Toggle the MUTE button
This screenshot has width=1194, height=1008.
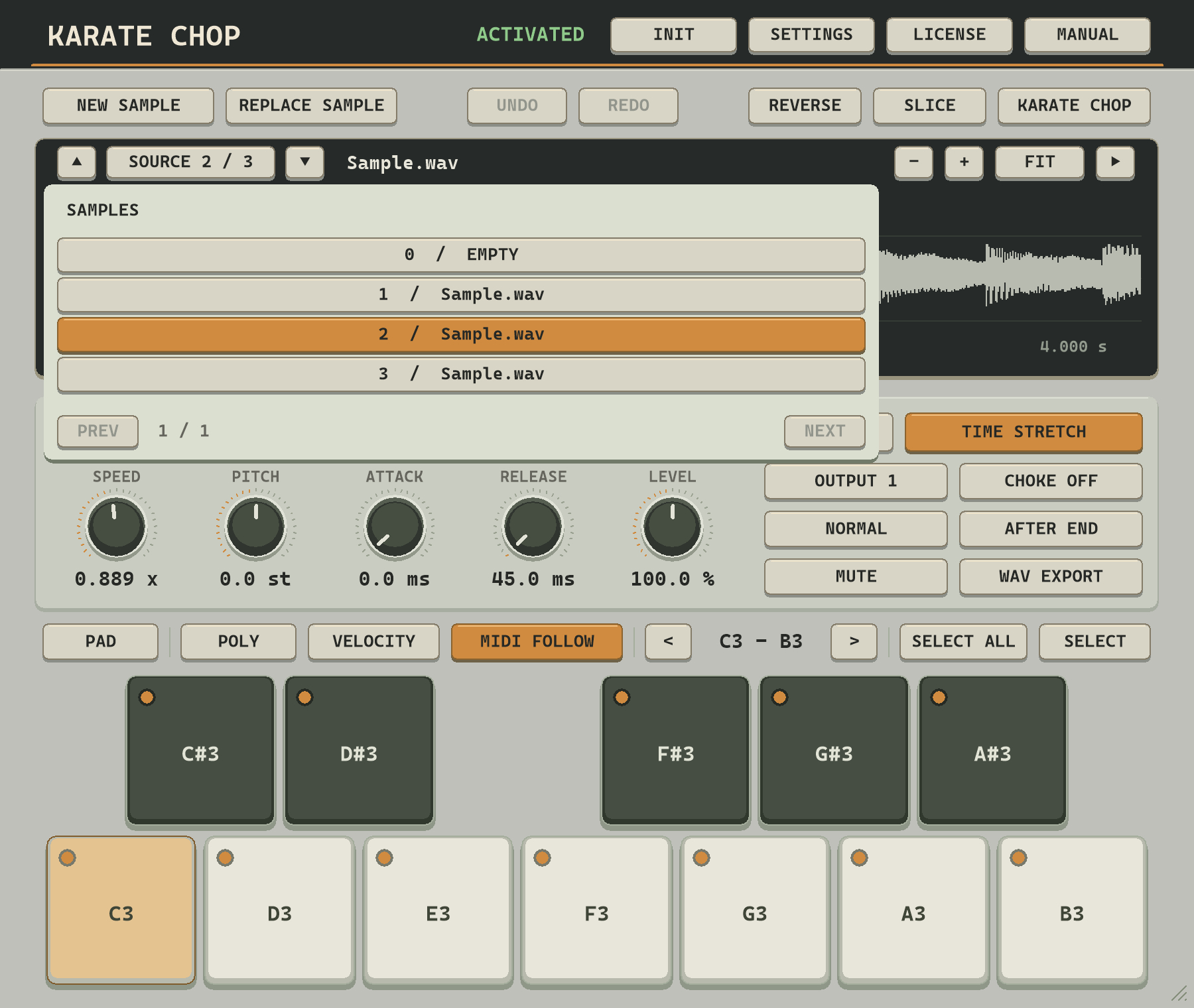pyautogui.click(x=856, y=576)
